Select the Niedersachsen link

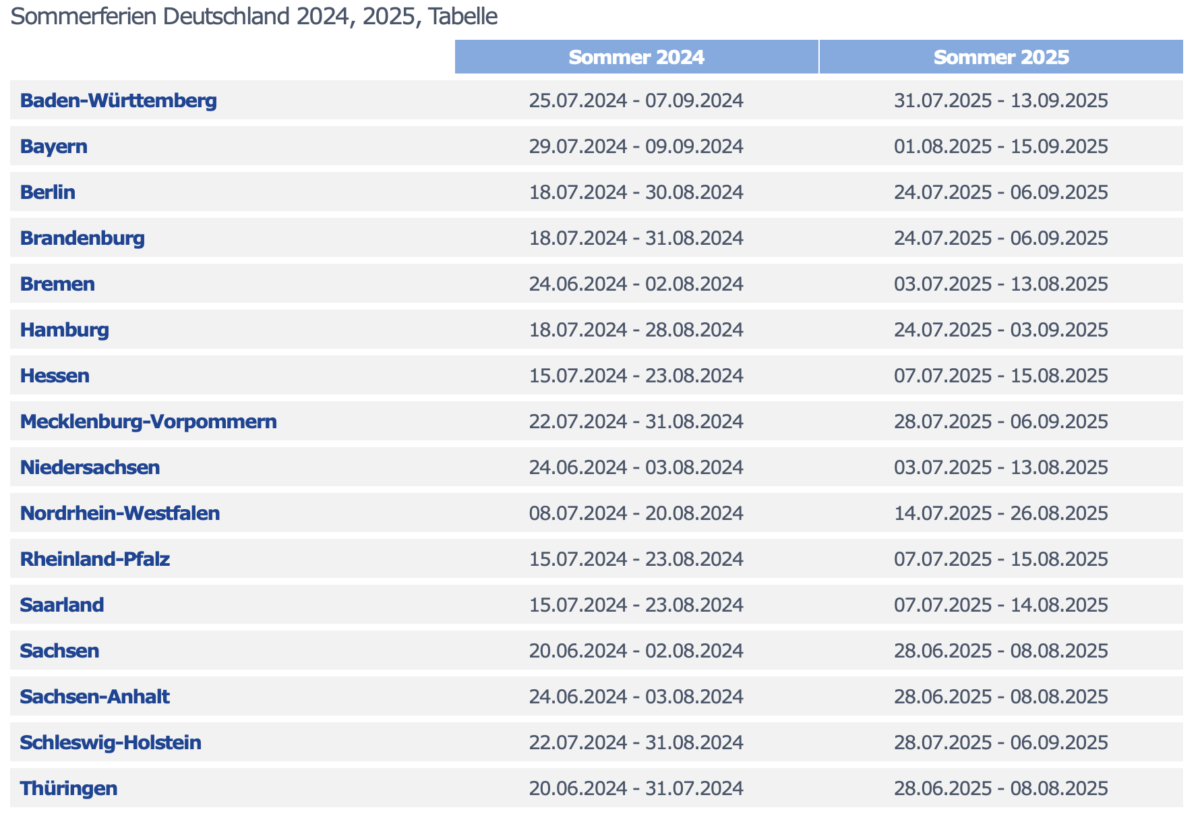[x=89, y=468]
